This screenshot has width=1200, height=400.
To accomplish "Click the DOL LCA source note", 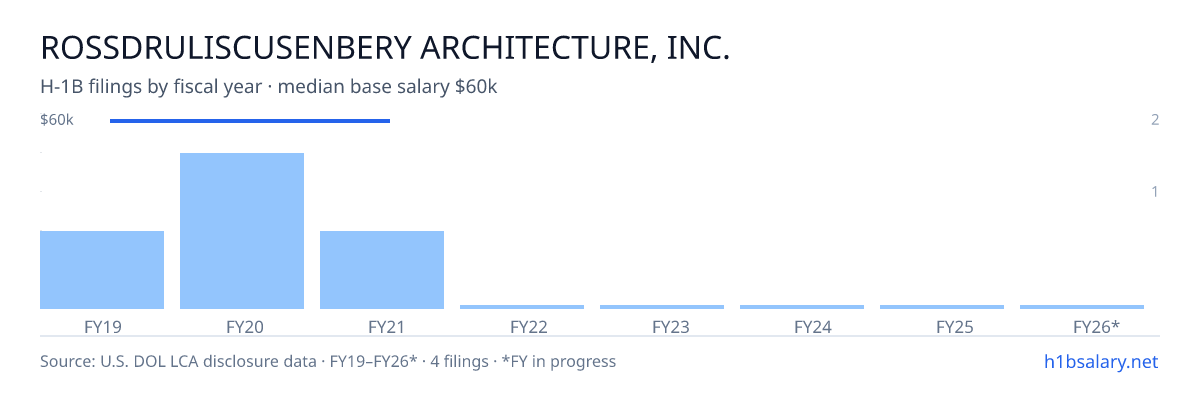I will click(x=328, y=361).
